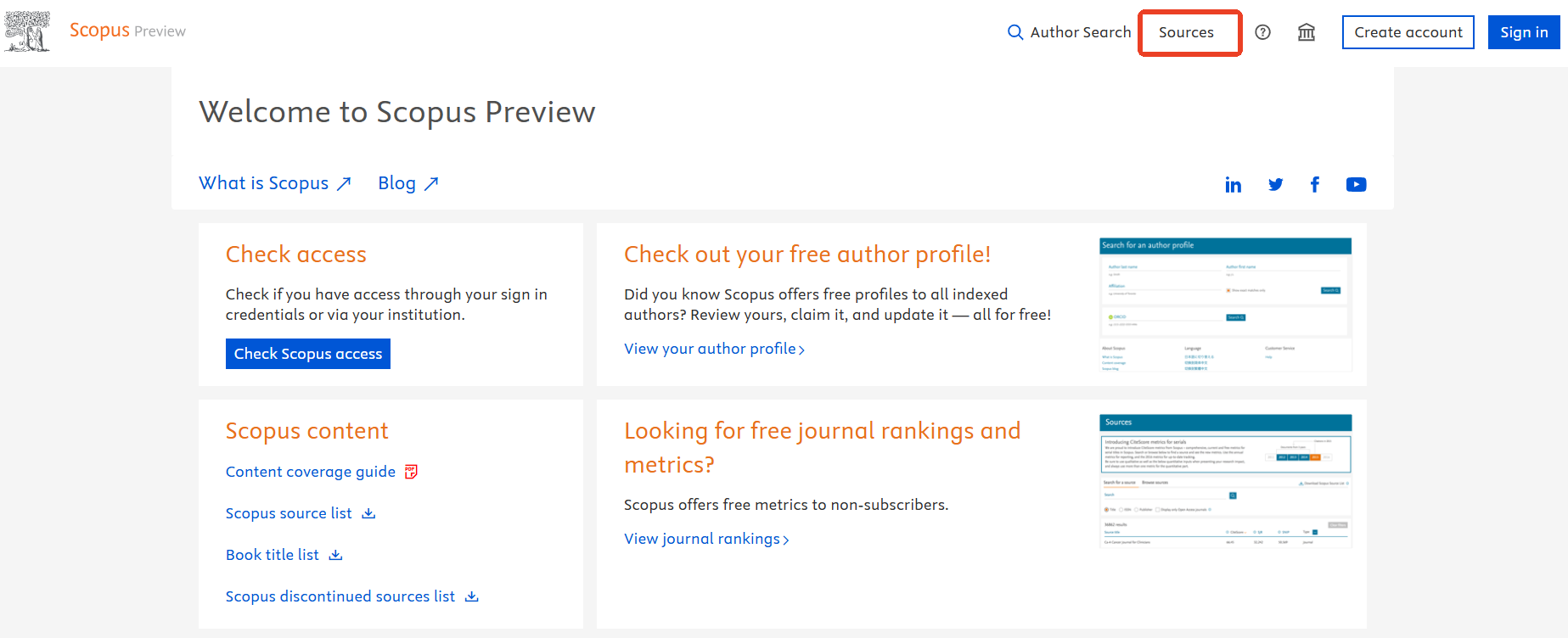
Task: Open the Sources menu item
Action: pos(1186,32)
